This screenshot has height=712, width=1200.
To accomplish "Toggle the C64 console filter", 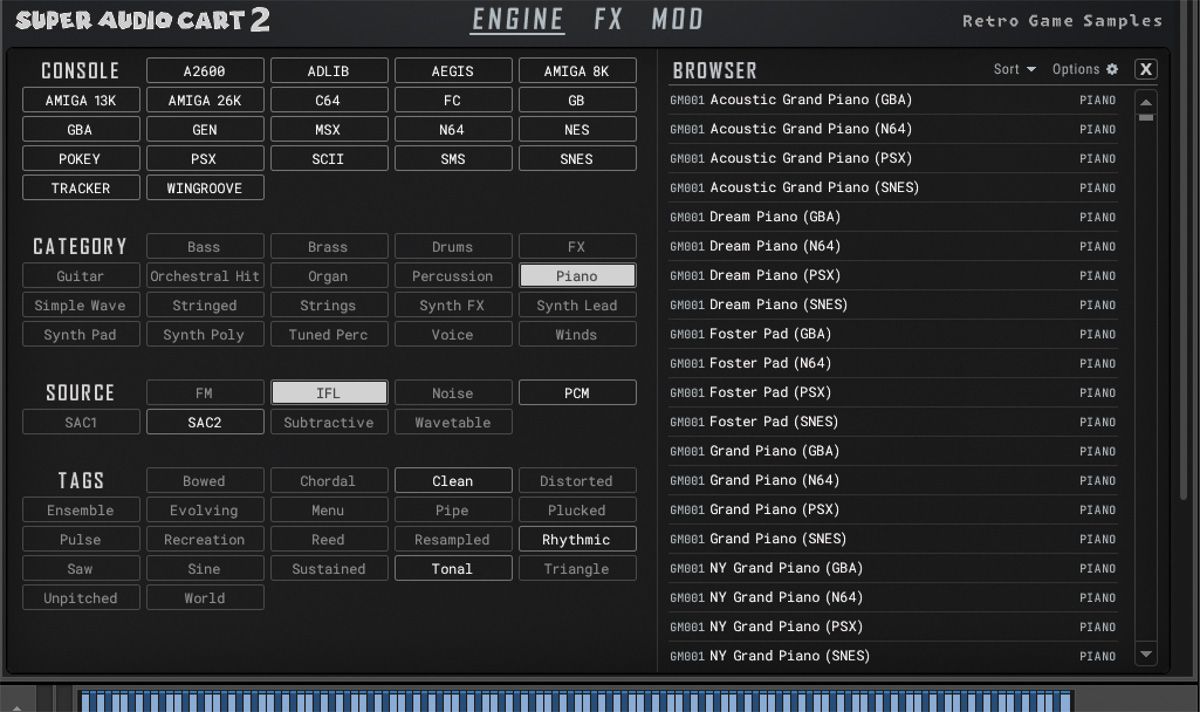I will pyautogui.click(x=328, y=100).
